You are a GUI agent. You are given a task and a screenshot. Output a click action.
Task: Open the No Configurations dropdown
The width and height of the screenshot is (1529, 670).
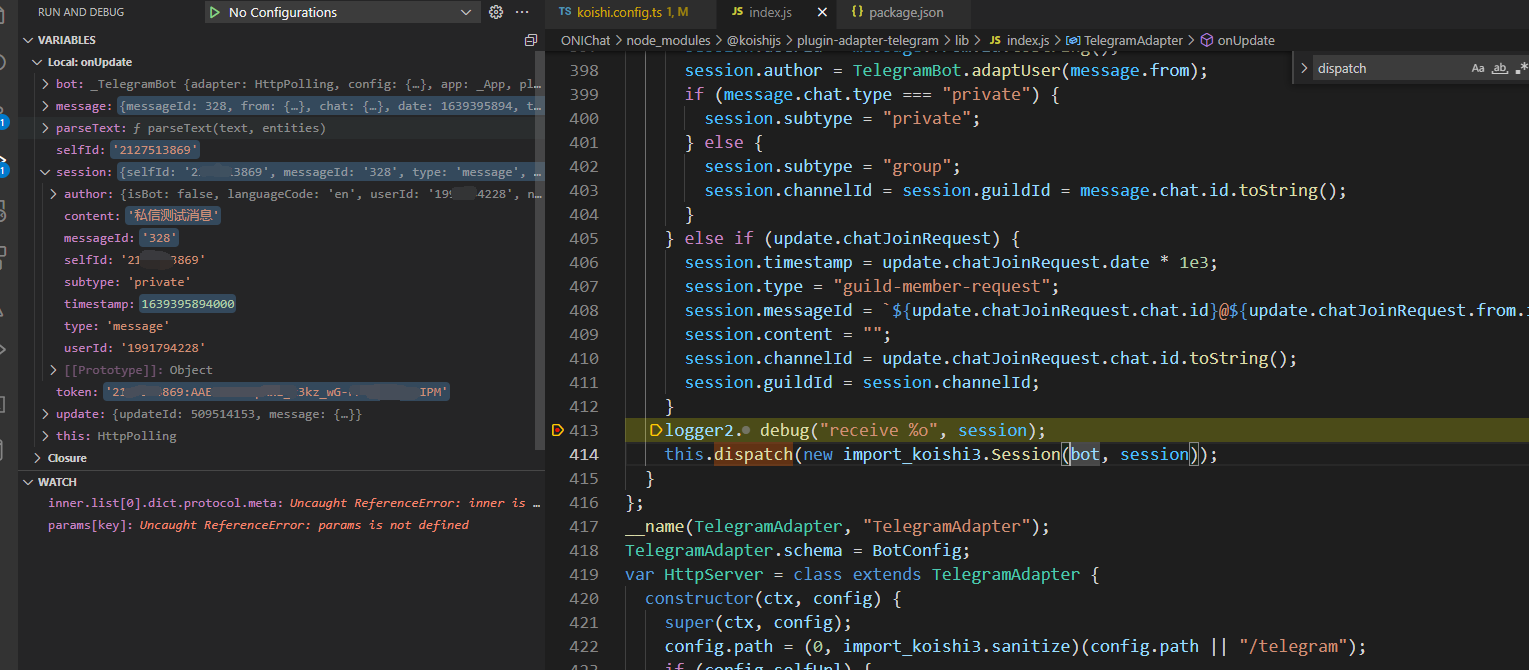pyautogui.click(x=343, y=12)
